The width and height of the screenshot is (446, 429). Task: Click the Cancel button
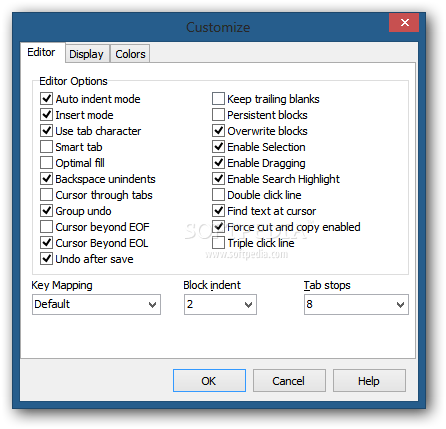[x=289, y=380]
